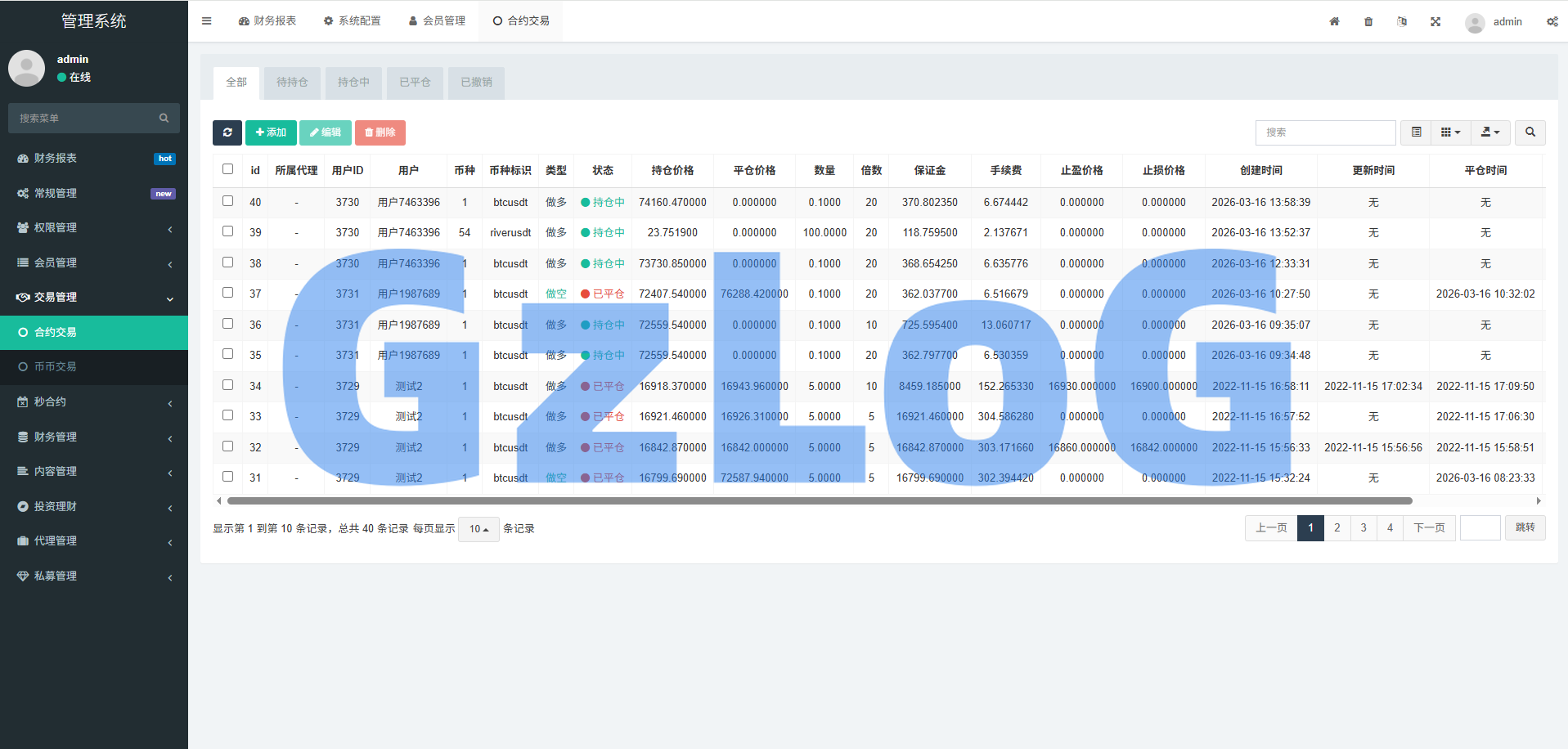Click the magnifier advanced search button
The image size is (1568, 749).
click(1530, 132)
